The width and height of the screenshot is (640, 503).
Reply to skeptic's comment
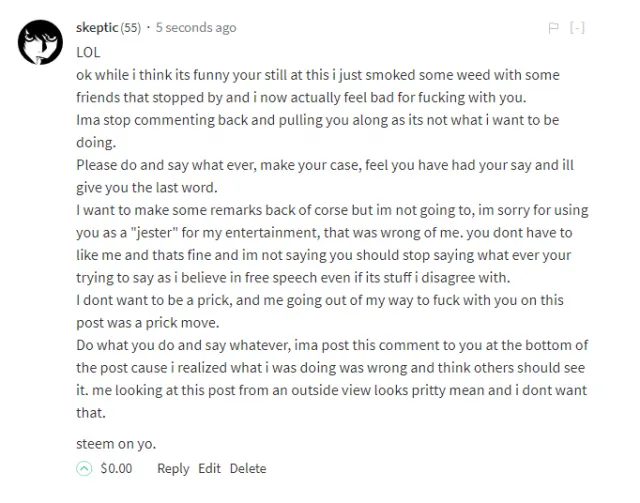[x=173, y=469]
